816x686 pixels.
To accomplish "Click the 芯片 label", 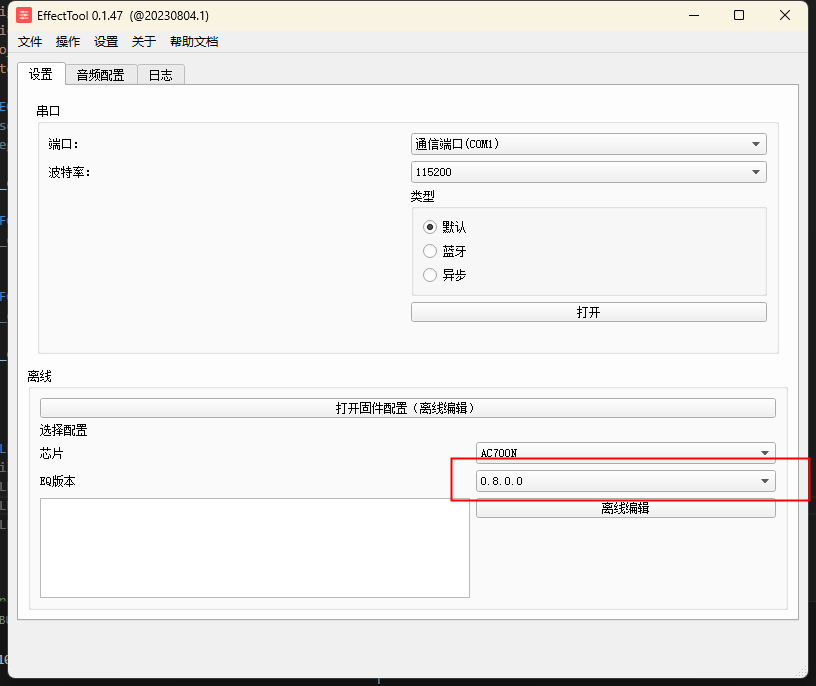I will (52, 453).
